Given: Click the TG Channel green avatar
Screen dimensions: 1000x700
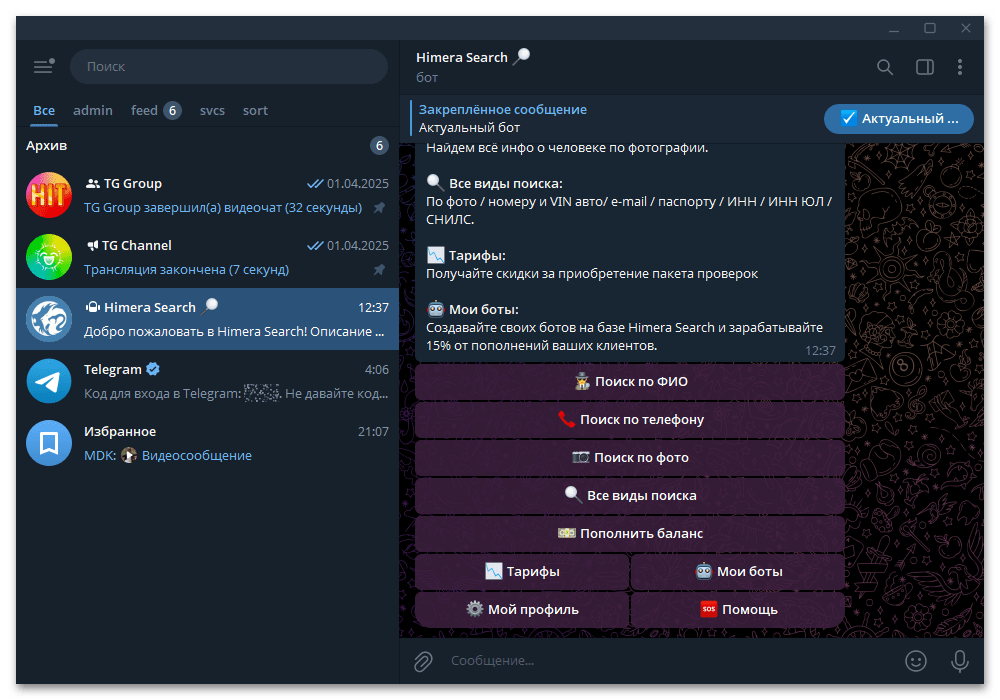Looking at the screenshot, I should pyautogui.click(x=49, y=257).
